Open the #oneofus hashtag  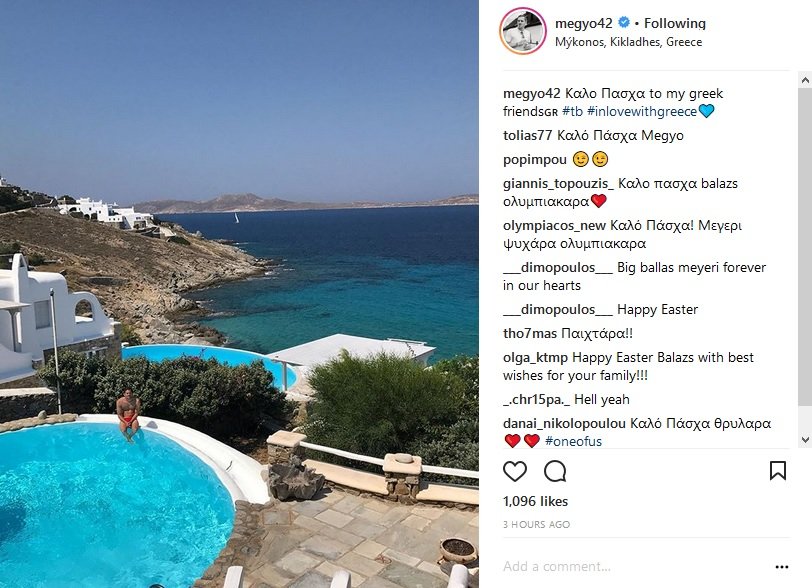coord(573,441)
